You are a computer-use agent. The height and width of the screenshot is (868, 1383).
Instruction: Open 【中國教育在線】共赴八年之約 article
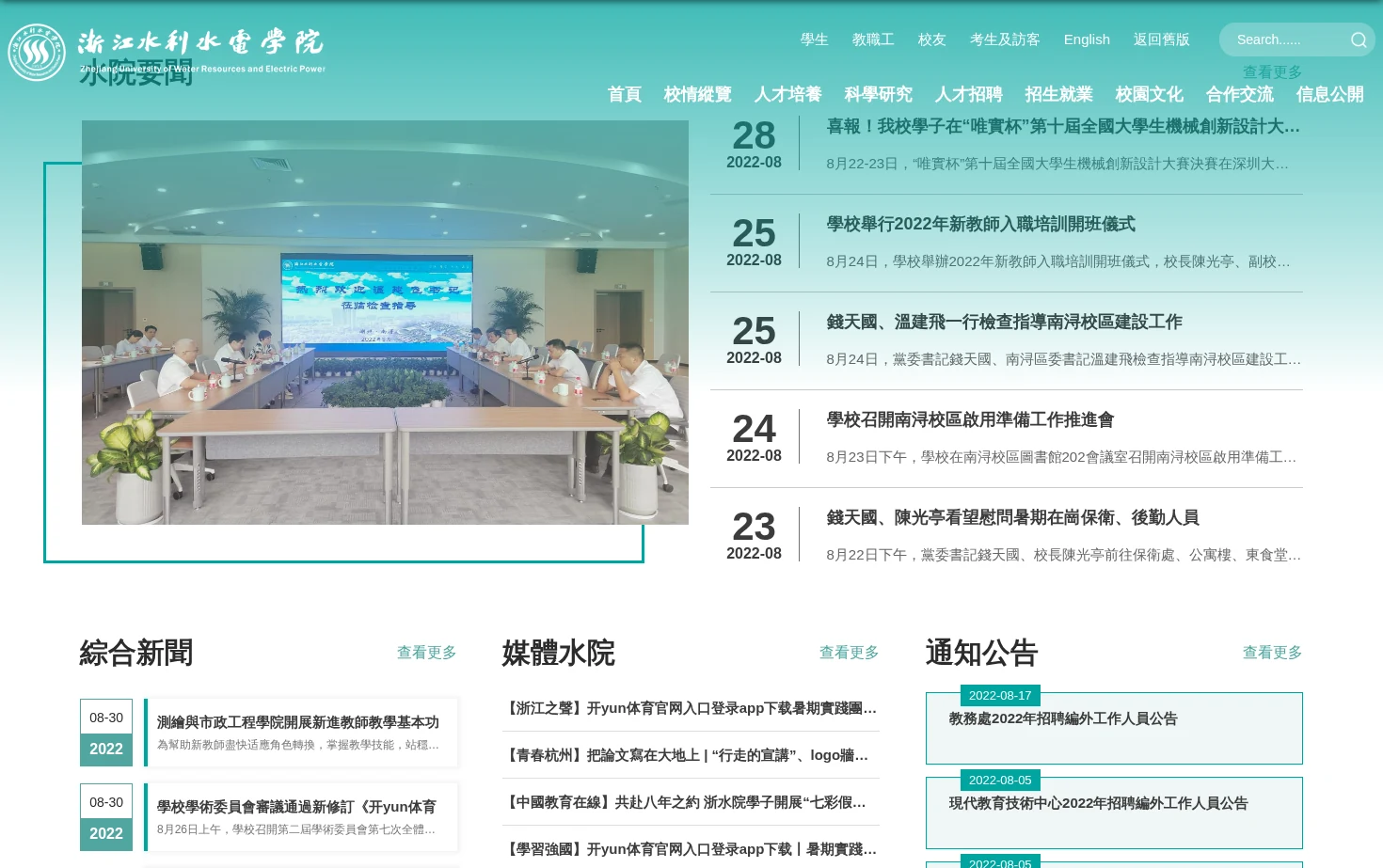685,802
